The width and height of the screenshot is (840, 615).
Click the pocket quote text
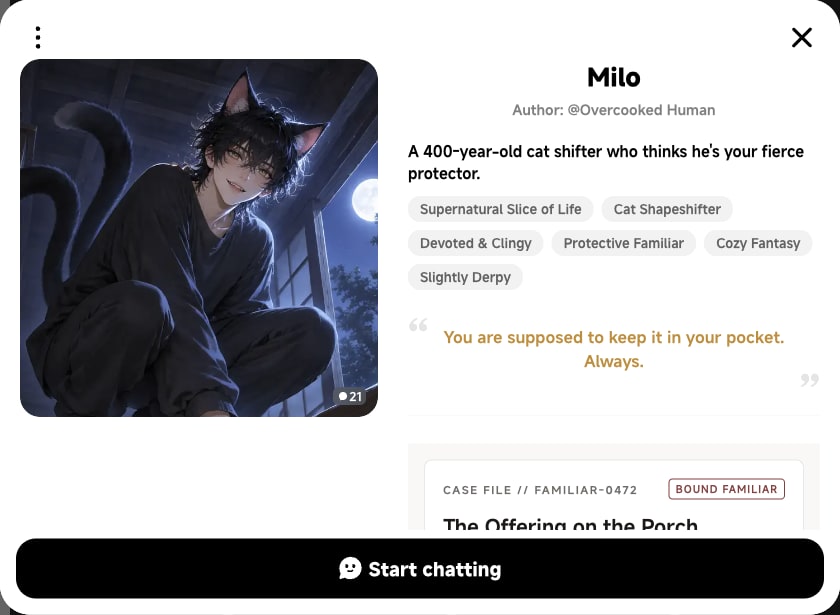(x=613, y=349)
